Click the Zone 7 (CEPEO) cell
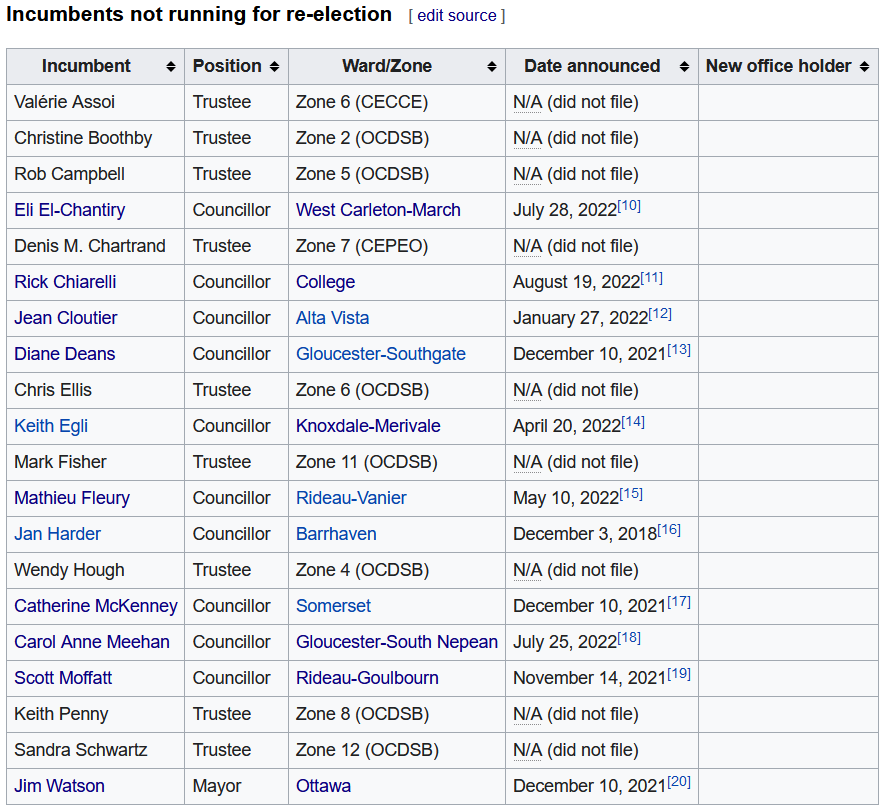884x812 pixels. [397, 246]
